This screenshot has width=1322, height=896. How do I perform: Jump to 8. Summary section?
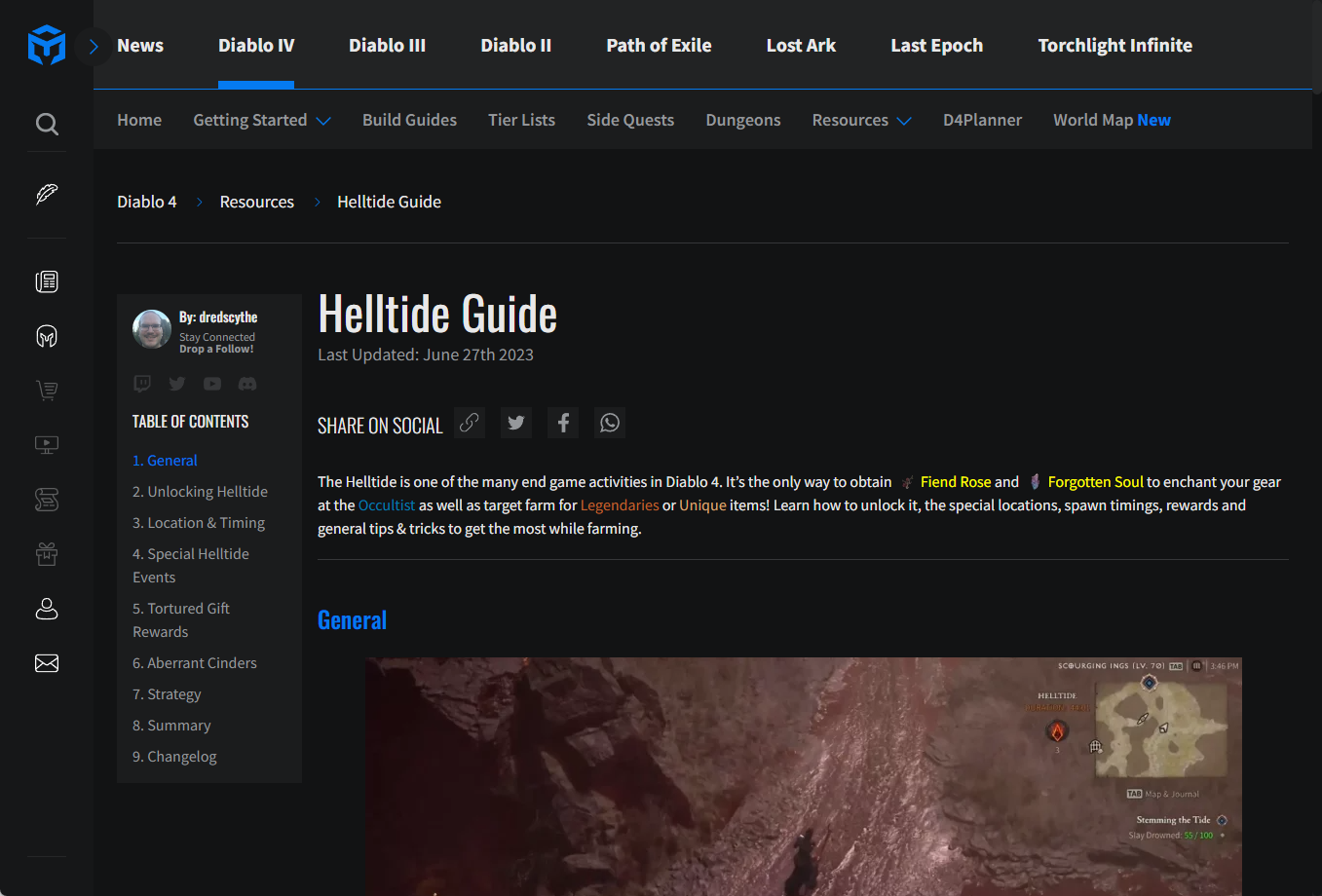[x=171, y=726]
